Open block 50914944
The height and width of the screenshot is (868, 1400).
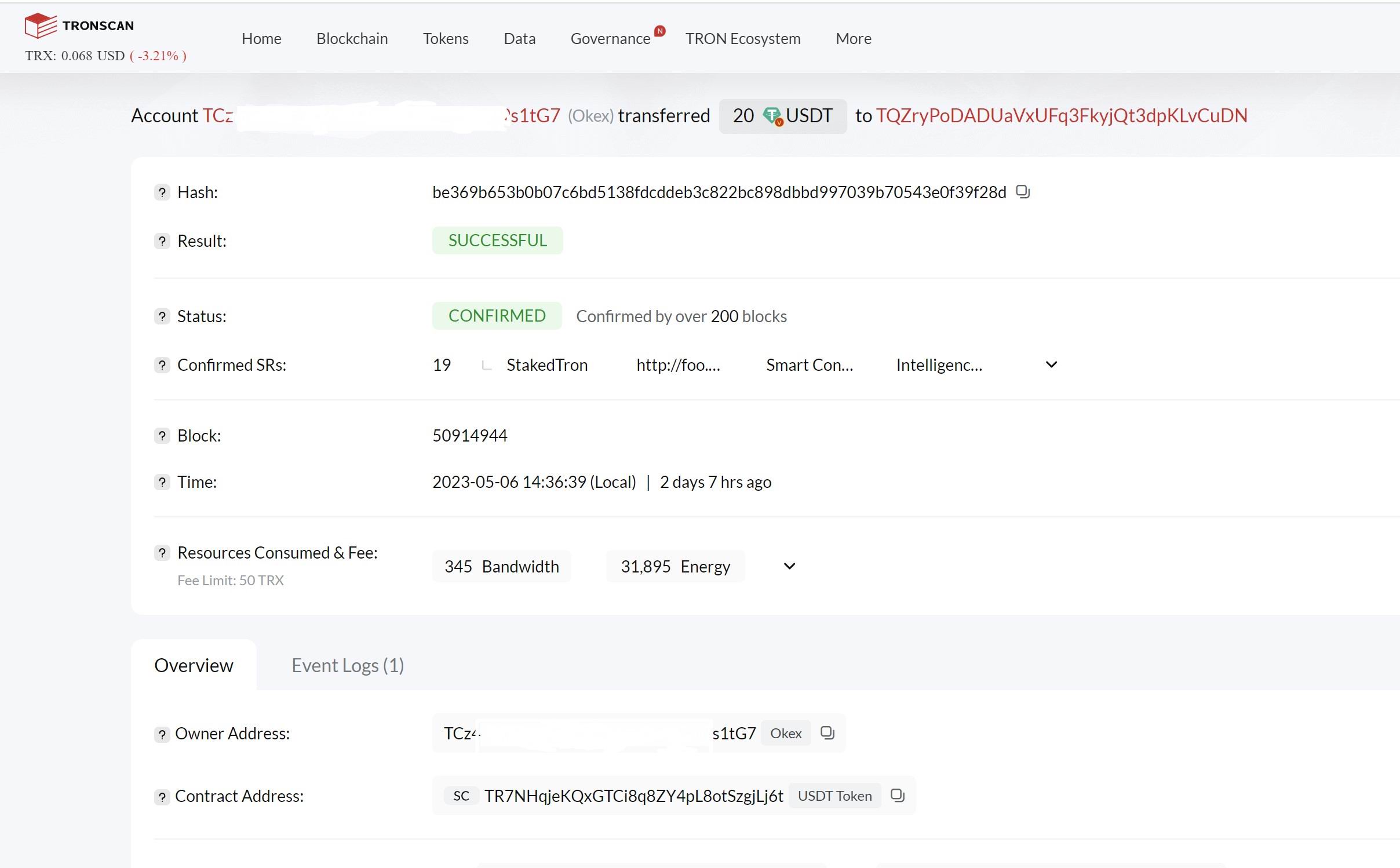tap(469, 436)
